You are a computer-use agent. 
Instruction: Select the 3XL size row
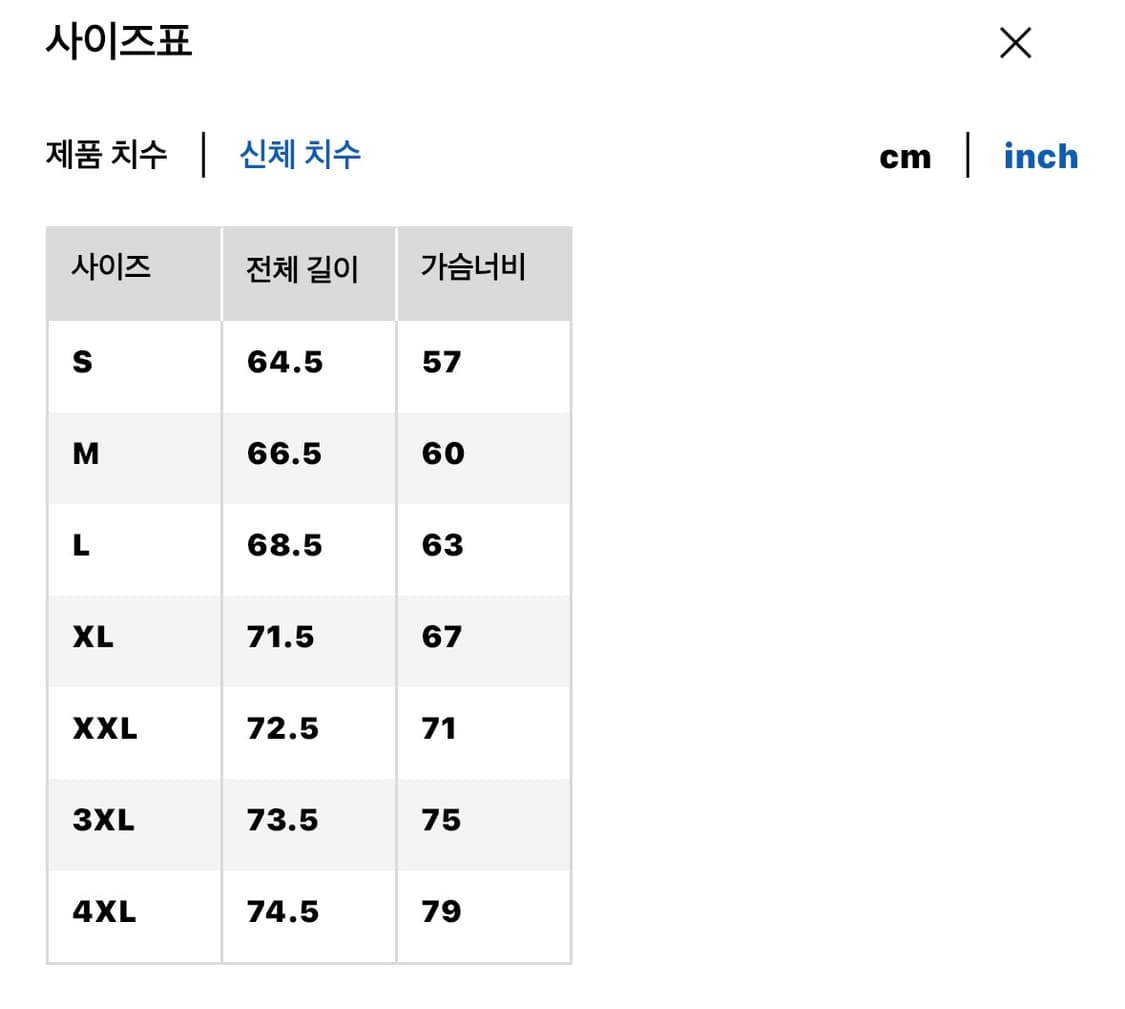tap(103, 820)
